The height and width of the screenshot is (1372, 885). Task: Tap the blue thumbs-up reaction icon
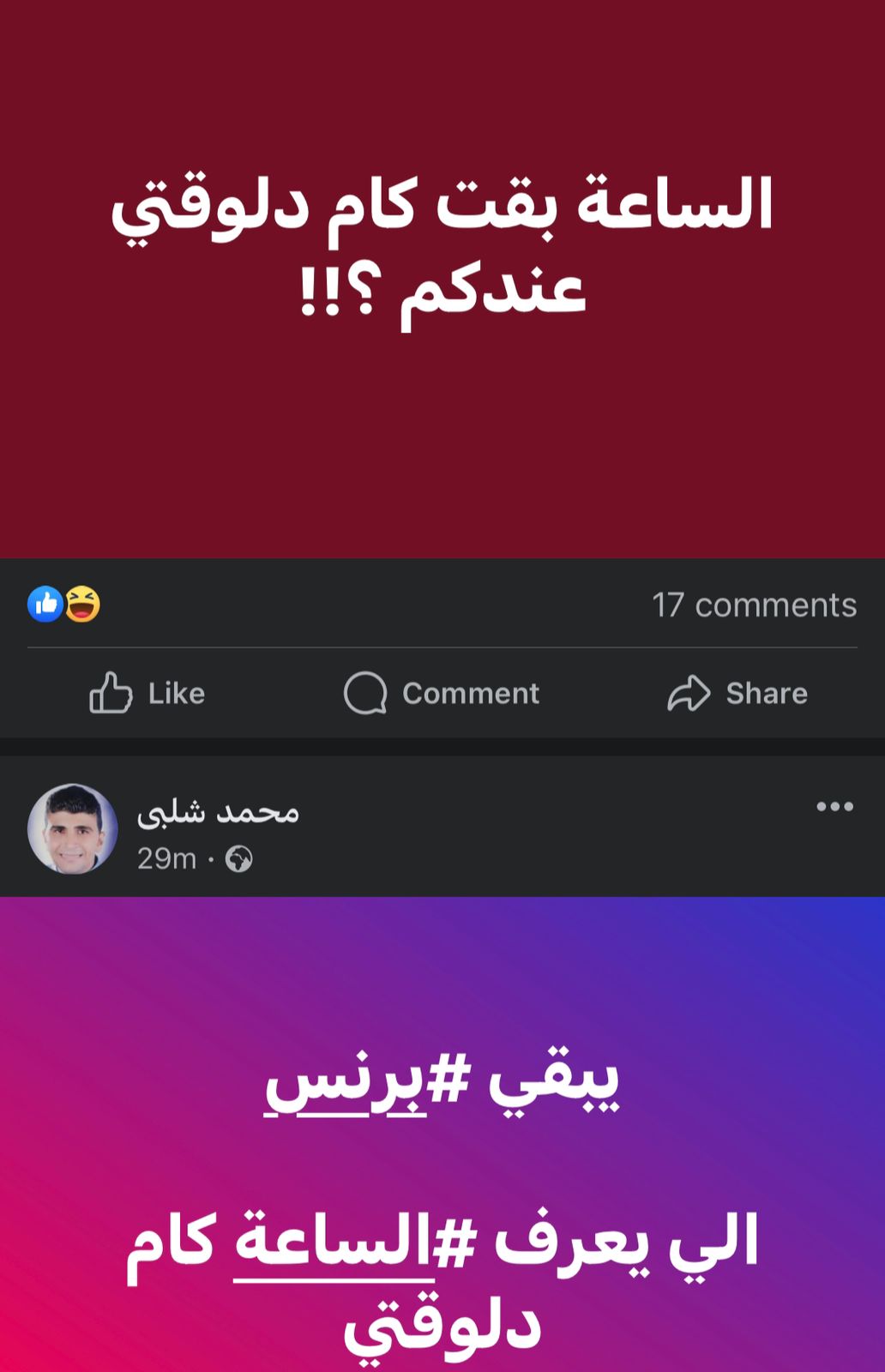tap(45, 605)
